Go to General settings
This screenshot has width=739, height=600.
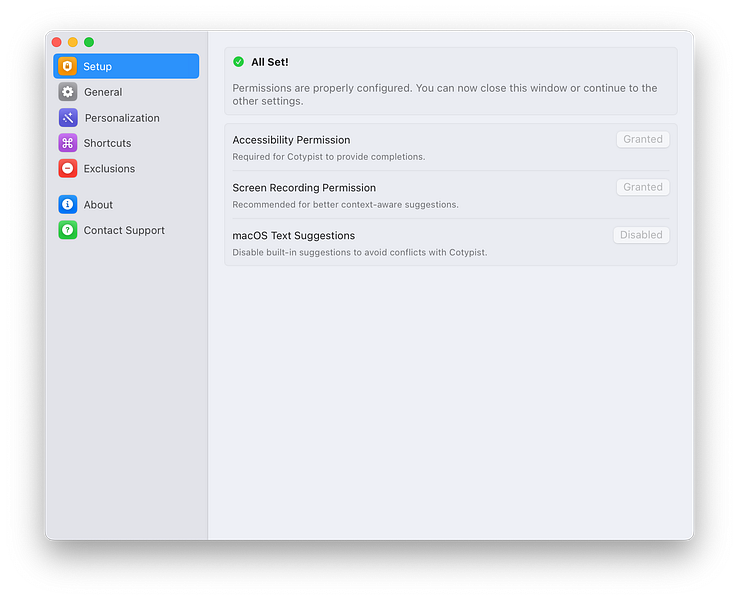pyautogui.click(x=126, y=92)
